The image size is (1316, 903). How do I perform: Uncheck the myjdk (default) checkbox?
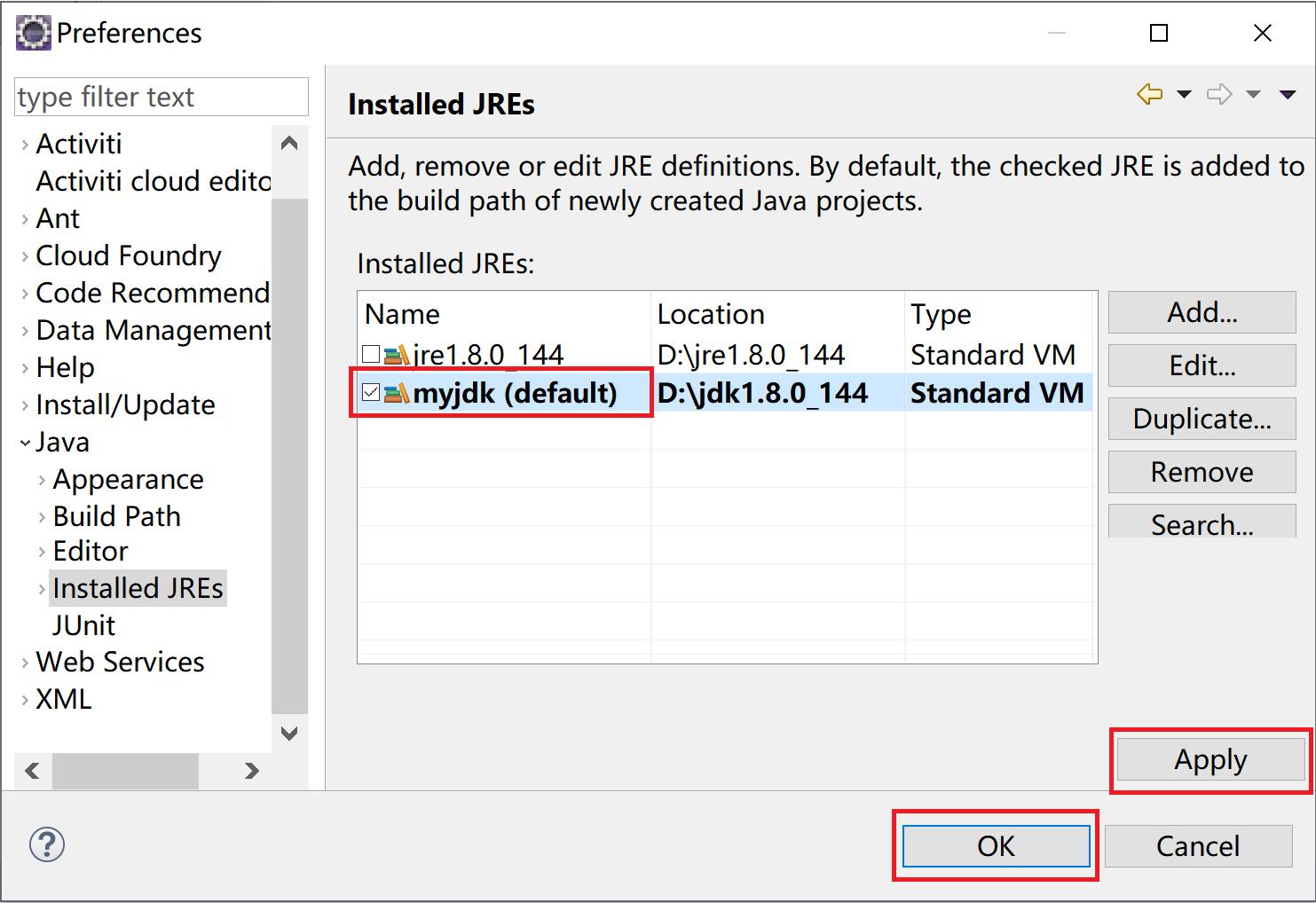371,392
